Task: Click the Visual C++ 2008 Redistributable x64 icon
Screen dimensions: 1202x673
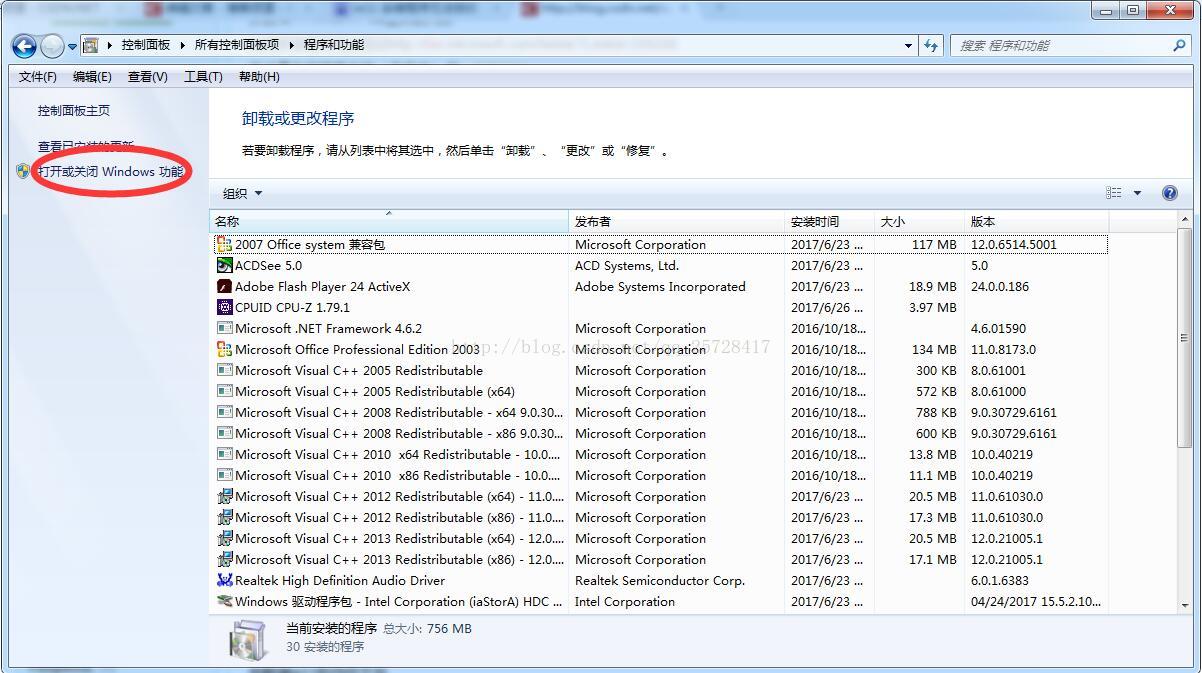Action: point(225,412)
